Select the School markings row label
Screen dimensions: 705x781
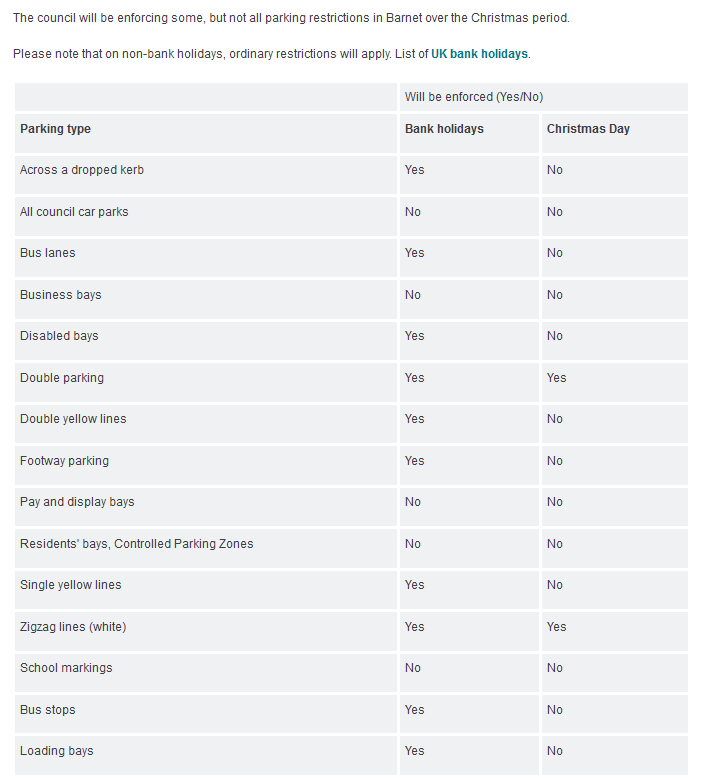point(66,668)
